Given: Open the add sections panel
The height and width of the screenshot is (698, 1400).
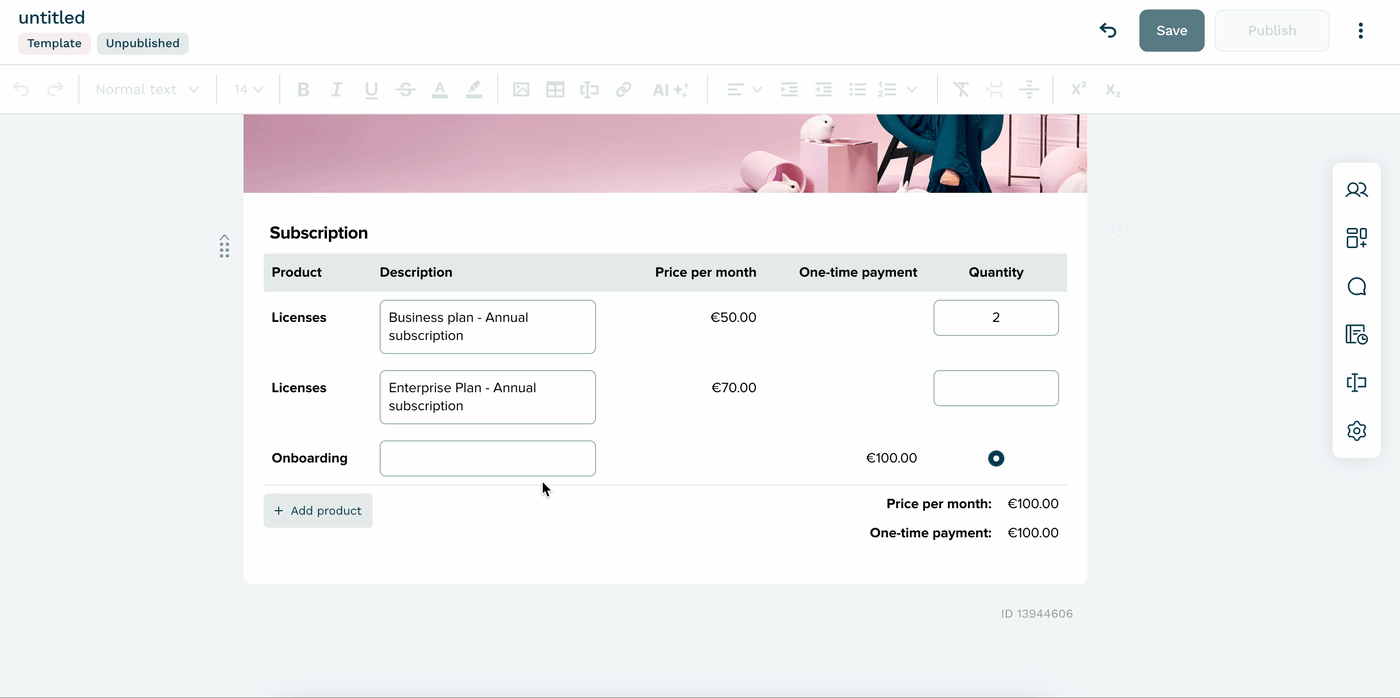Looking at the screenshot, I should pyautogui.click(x=1356, y=238).
